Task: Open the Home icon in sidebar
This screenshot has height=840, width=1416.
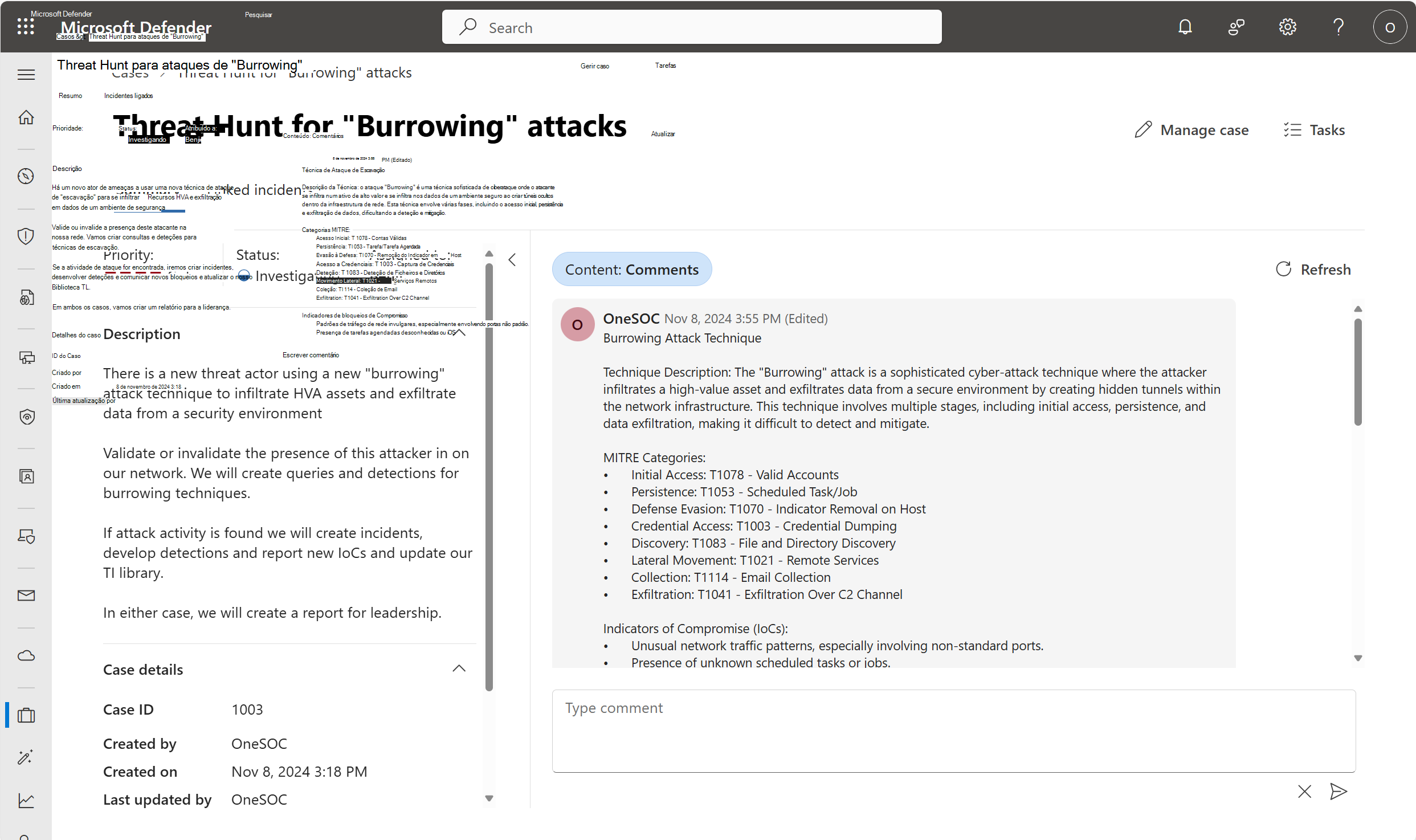Action: (26, 117)
